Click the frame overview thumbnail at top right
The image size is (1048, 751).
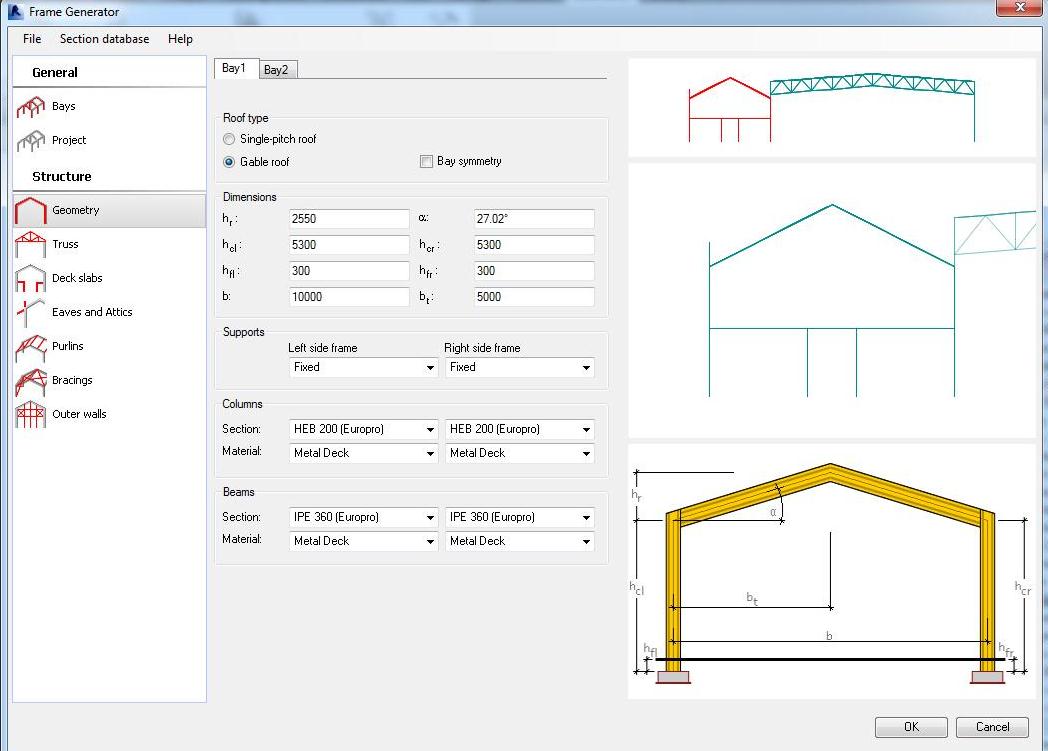(x=831, y=108)
